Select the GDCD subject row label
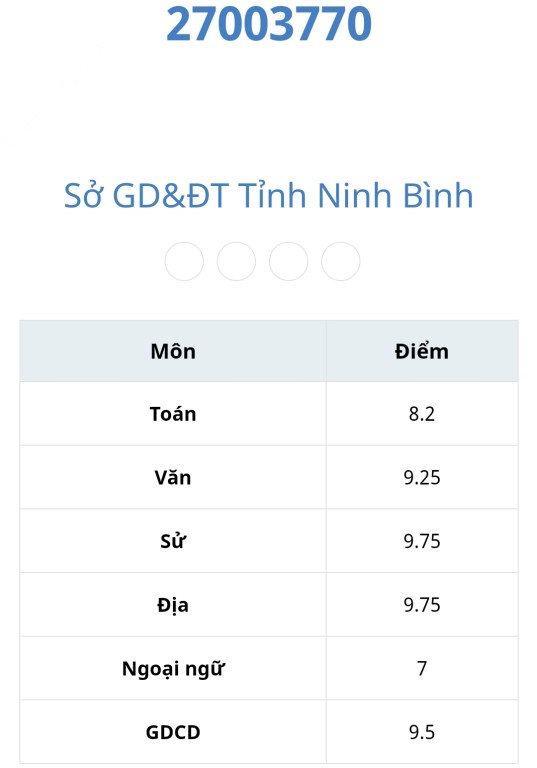Viewport: 537px width, 768px height. [173, 732]
